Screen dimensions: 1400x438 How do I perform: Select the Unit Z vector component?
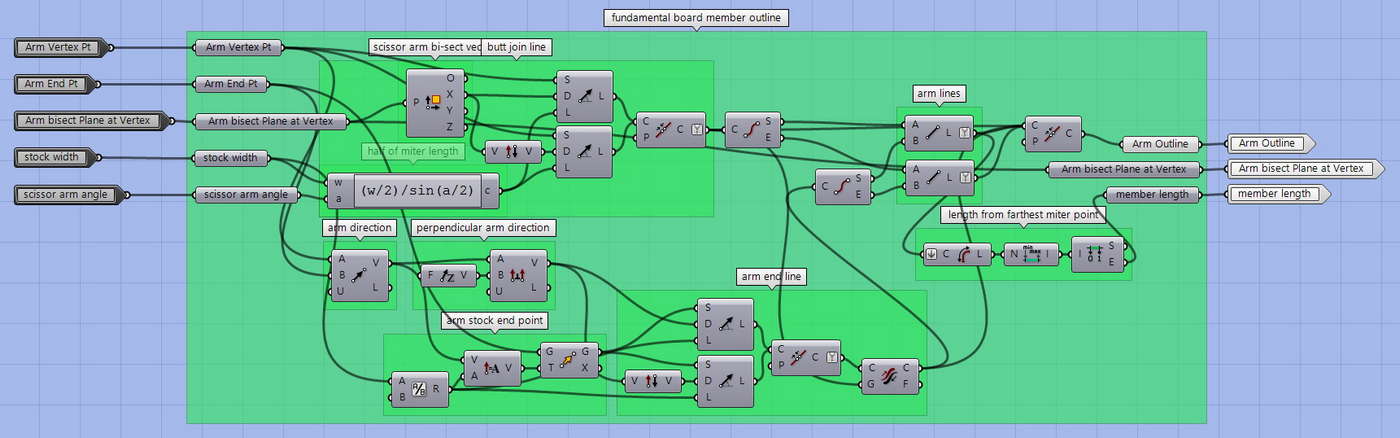pyautogui.click(x=449, y=277)
